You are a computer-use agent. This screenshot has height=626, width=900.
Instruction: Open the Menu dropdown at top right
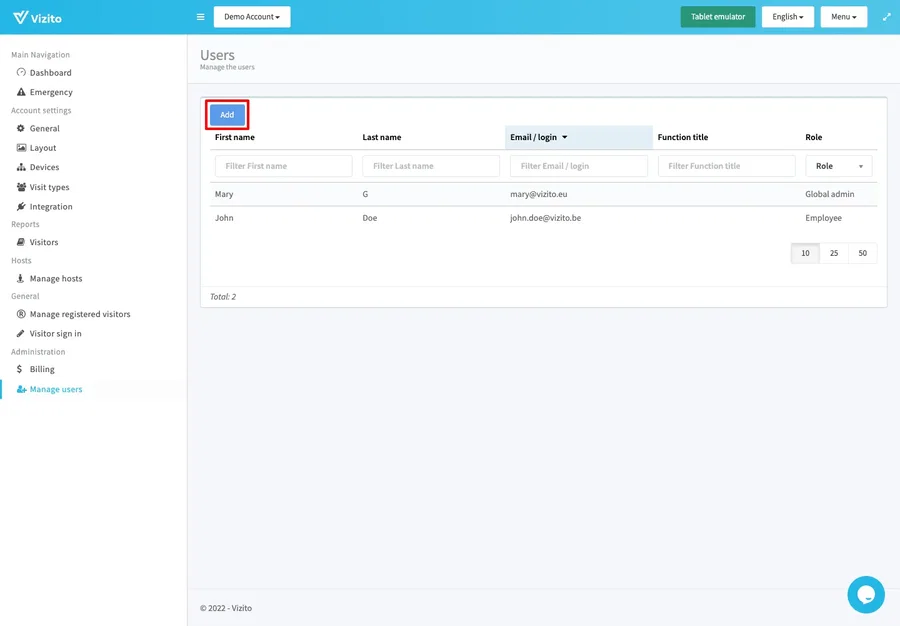(x=842, y=16)
